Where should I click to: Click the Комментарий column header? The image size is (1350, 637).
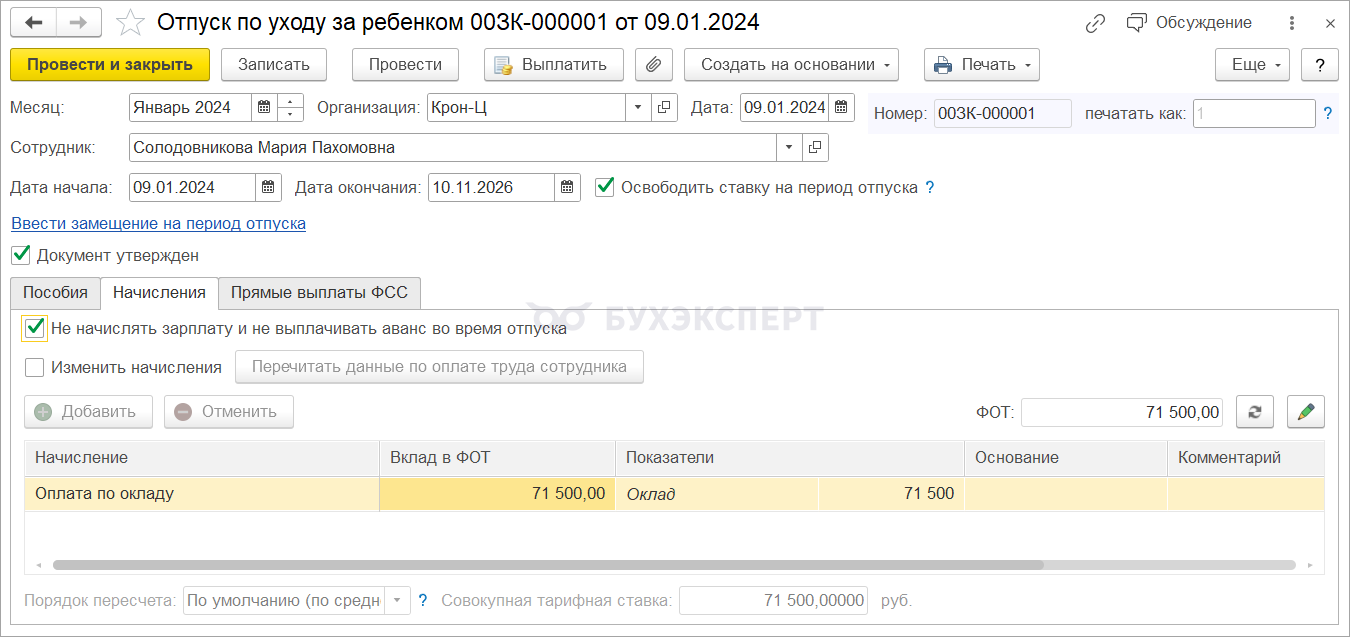(1246, 457)
